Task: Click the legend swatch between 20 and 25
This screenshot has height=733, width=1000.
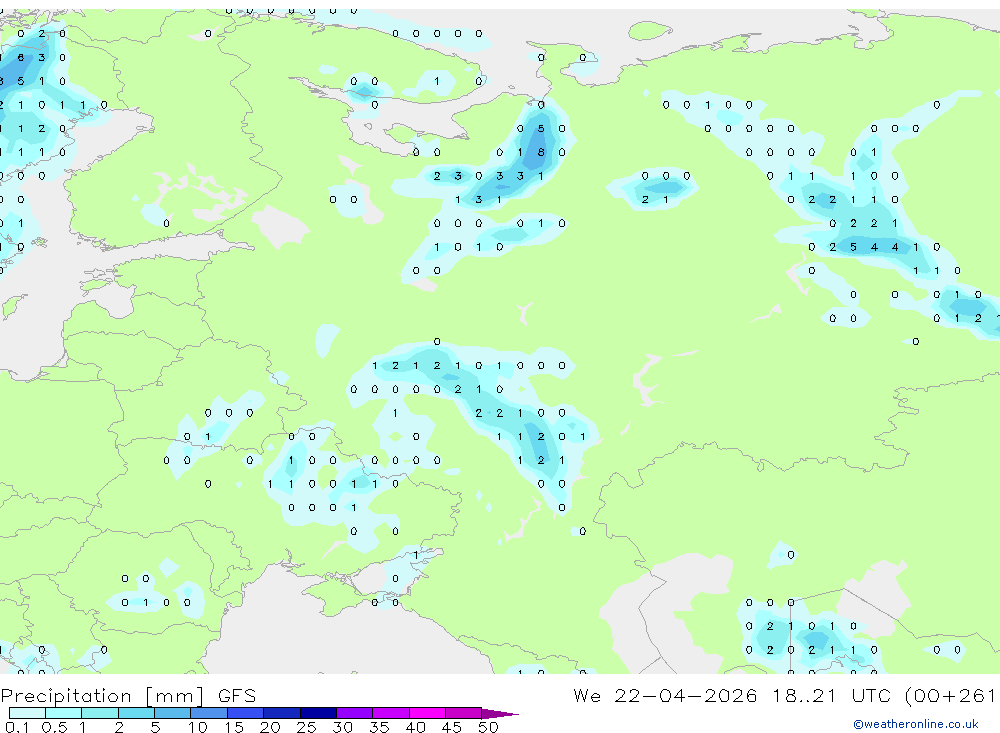Action: point(282,713)
